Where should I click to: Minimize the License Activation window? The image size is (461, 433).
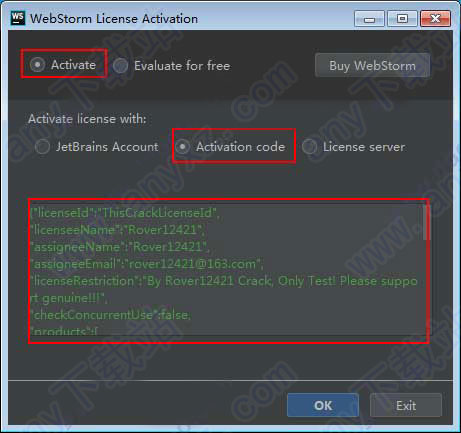click(369, 19)
